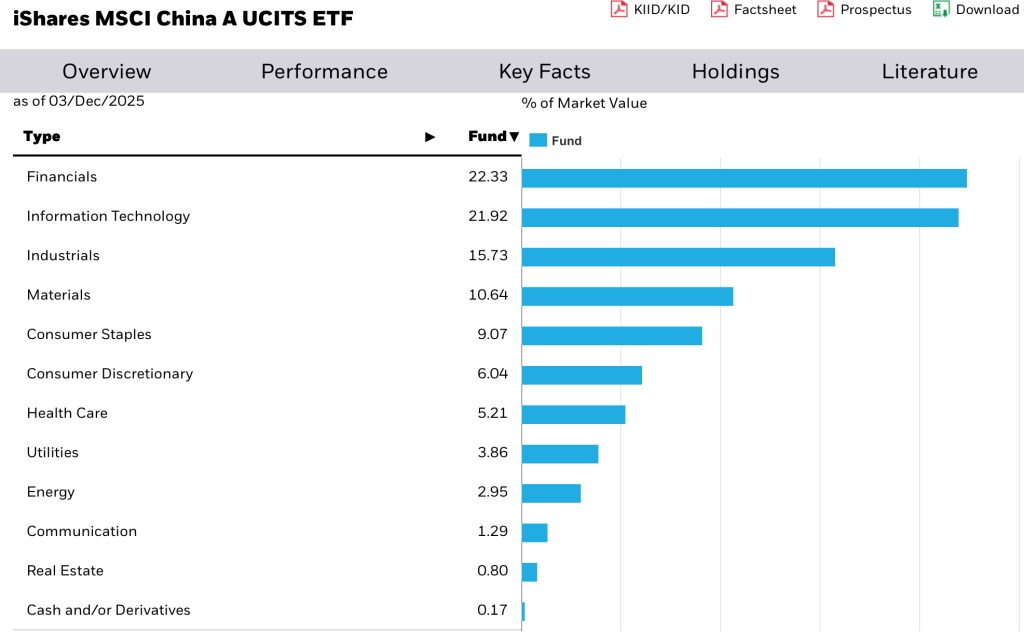This screenshot has height=635, width=1024.
Task: Click the blue Fund legend square
Action: click(x=538, y=141)
